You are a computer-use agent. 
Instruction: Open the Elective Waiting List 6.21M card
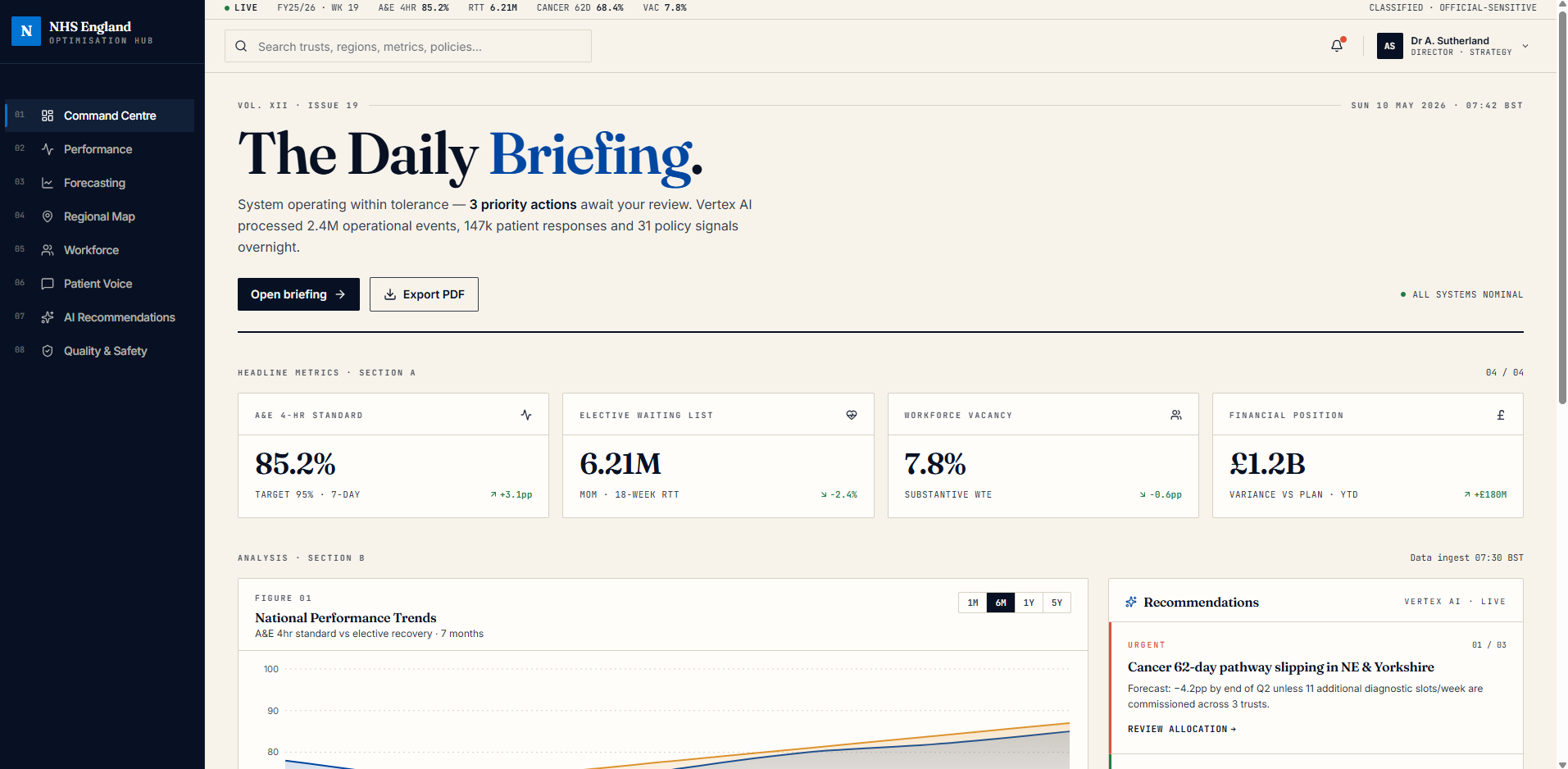click(718, 455)
